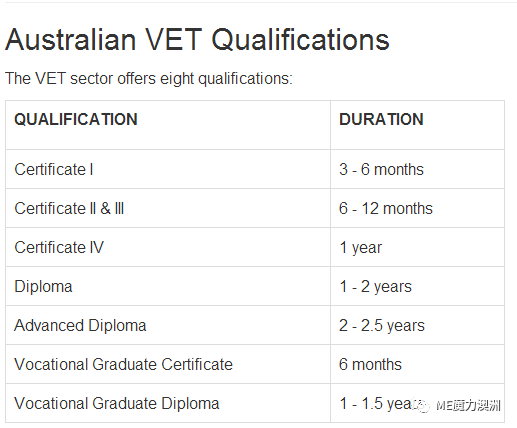Select the 3 - 6 months duration

(x=381, y=169)
